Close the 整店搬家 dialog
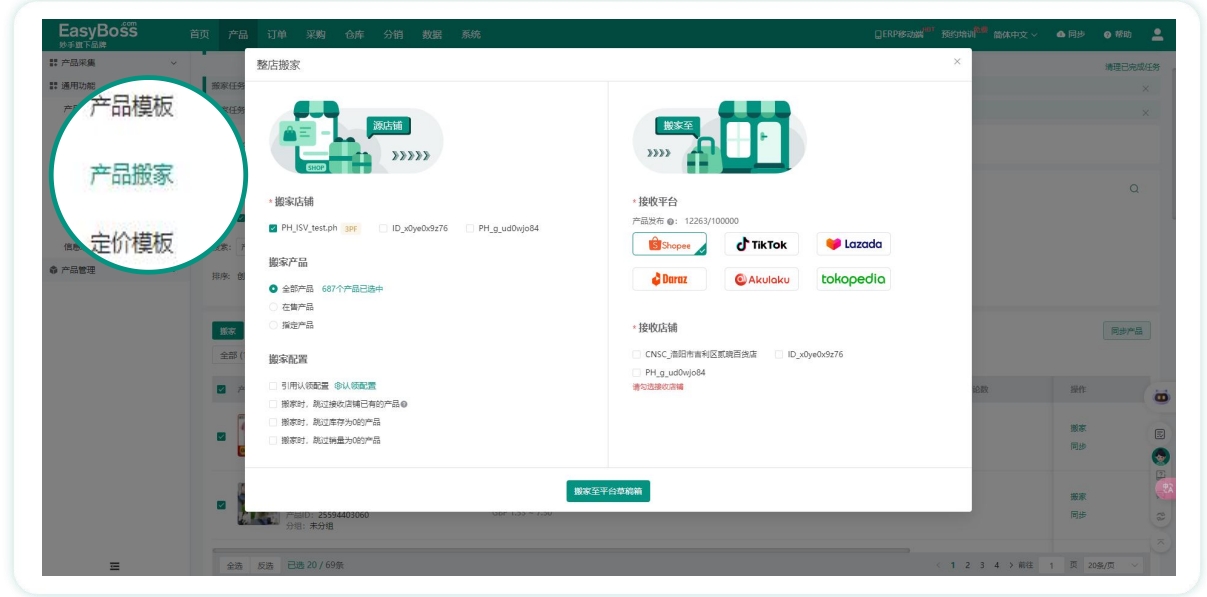The width and height of the screenshot is (1207, 597). tap(957, 62)
